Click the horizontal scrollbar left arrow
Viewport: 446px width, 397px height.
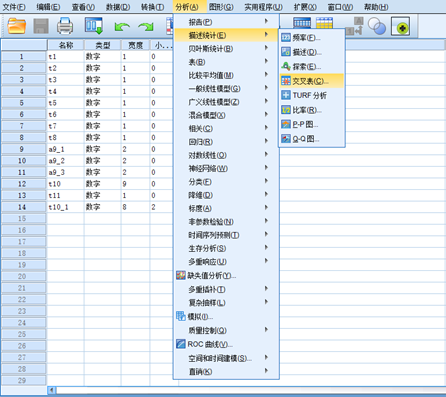tap(51, 390)
